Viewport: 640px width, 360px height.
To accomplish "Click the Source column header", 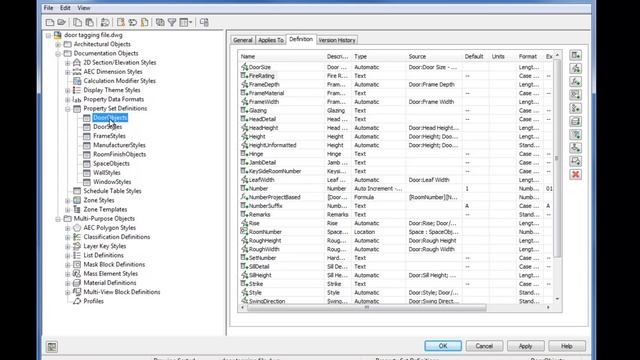I will (x=433, y=57).
